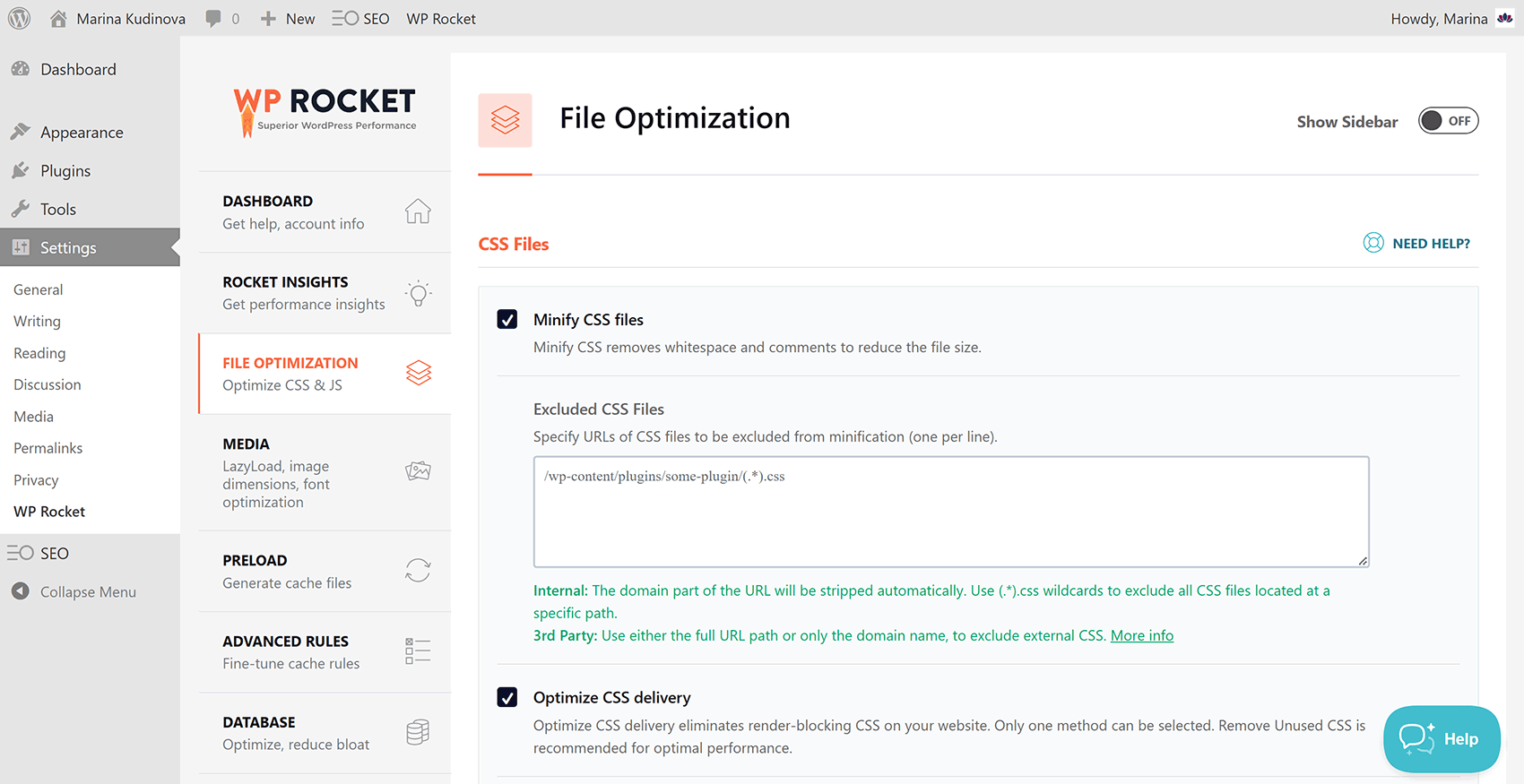Click the WordPress logo in admin bar
The width and height of the screenshot is (1524, 784).
click(x=20, y=18)
